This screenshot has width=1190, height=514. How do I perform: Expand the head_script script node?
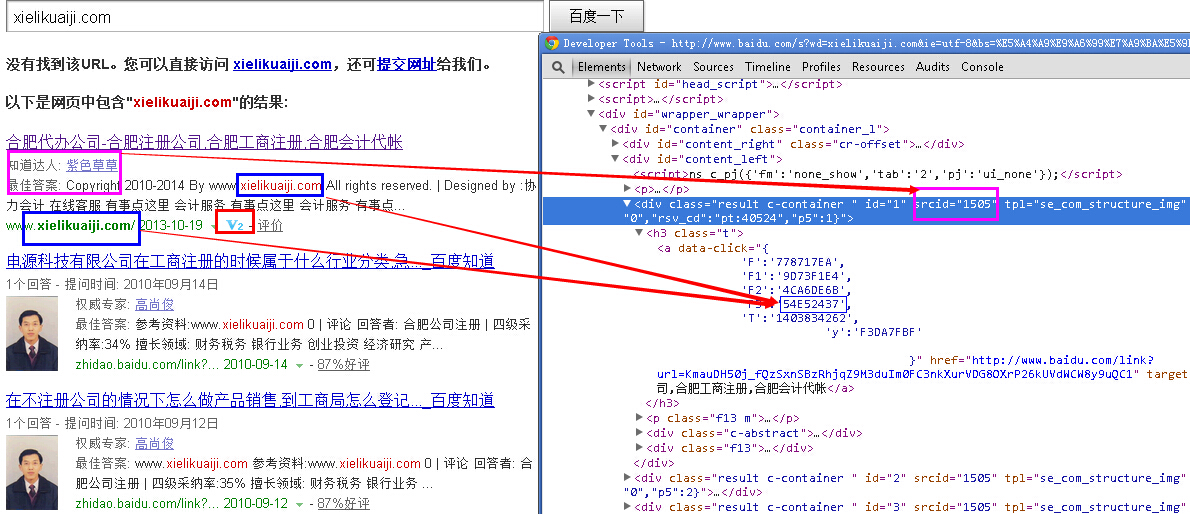point(592,84)
